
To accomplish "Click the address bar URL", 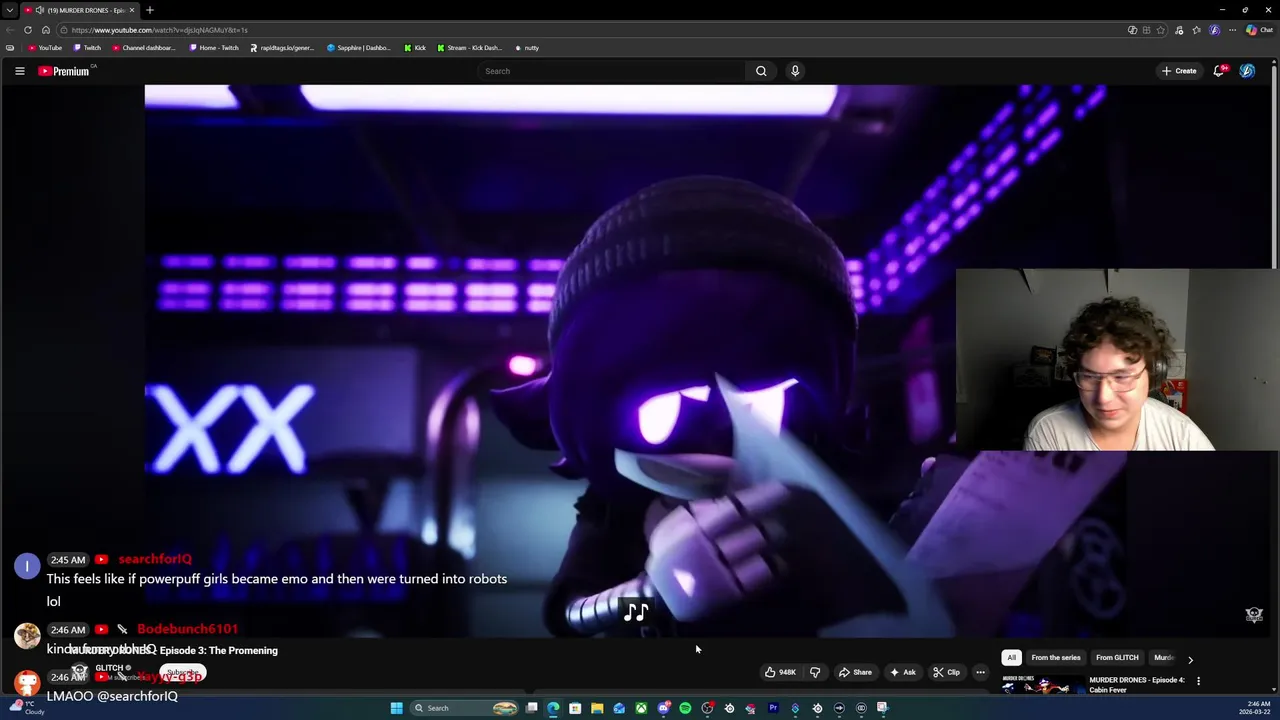I will [x=159, y=30].
